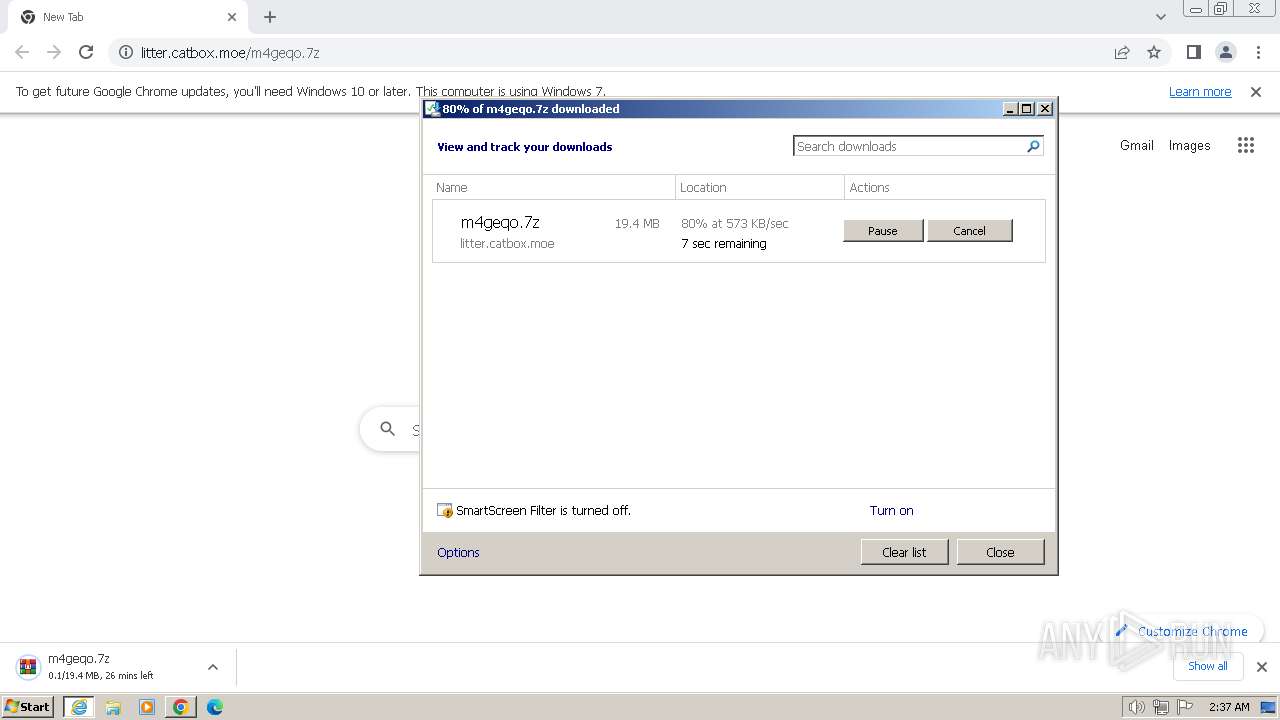
Task: Click litter.catbox.moe source text
Action: [x=507, y=243]
